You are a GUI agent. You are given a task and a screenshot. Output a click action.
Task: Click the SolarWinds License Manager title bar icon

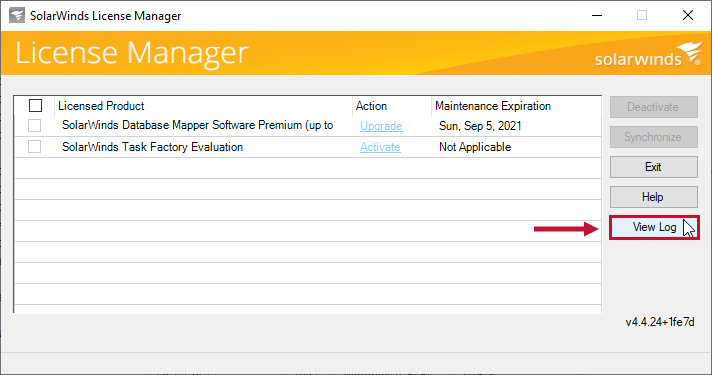[x=17, y=15]
